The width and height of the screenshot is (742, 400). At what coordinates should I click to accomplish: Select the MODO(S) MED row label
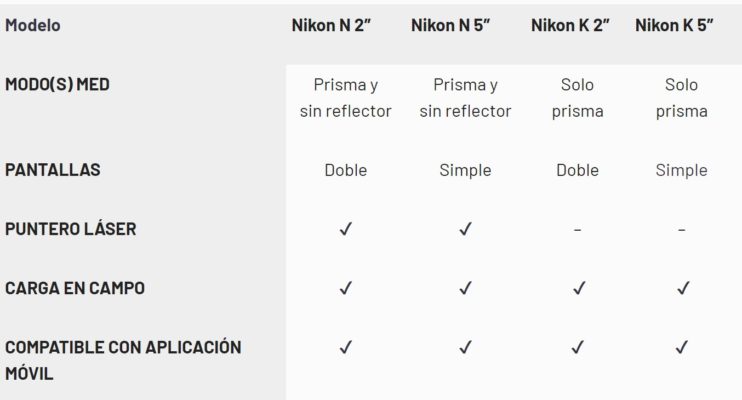pyautogui.click(x=57, y=84)
